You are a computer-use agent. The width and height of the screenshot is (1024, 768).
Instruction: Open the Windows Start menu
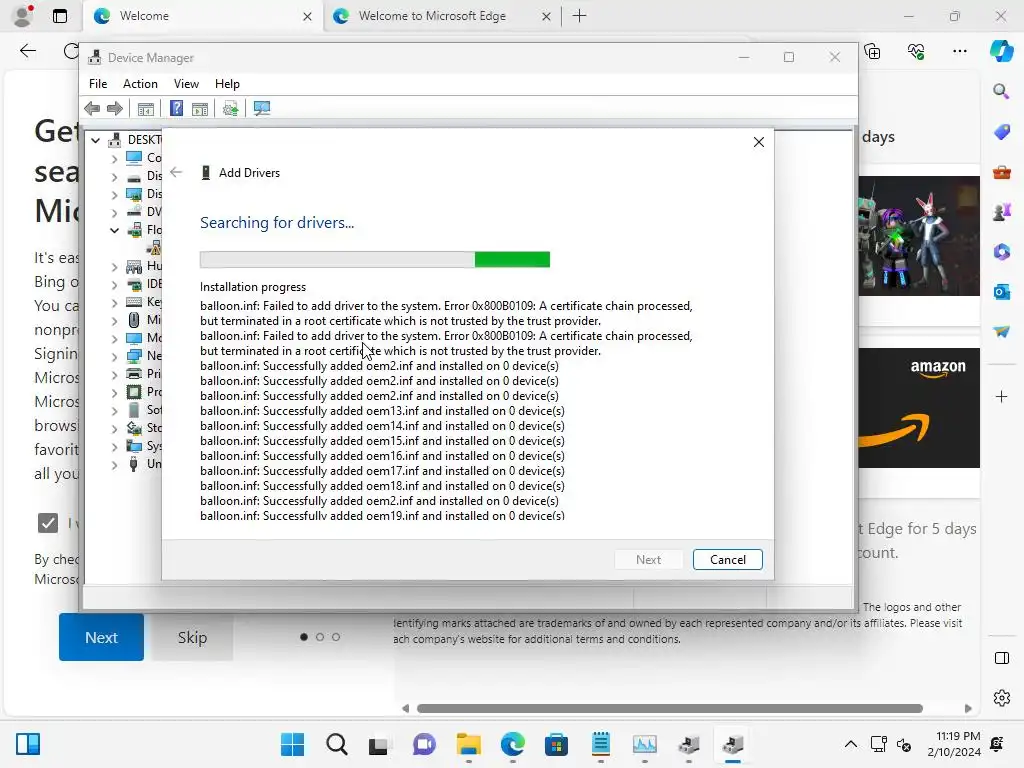pyautogui.click(x=293, y=744)
